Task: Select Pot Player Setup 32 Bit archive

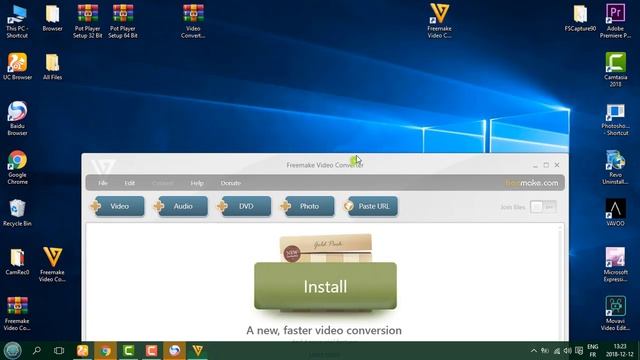Action: coord(87,22)
